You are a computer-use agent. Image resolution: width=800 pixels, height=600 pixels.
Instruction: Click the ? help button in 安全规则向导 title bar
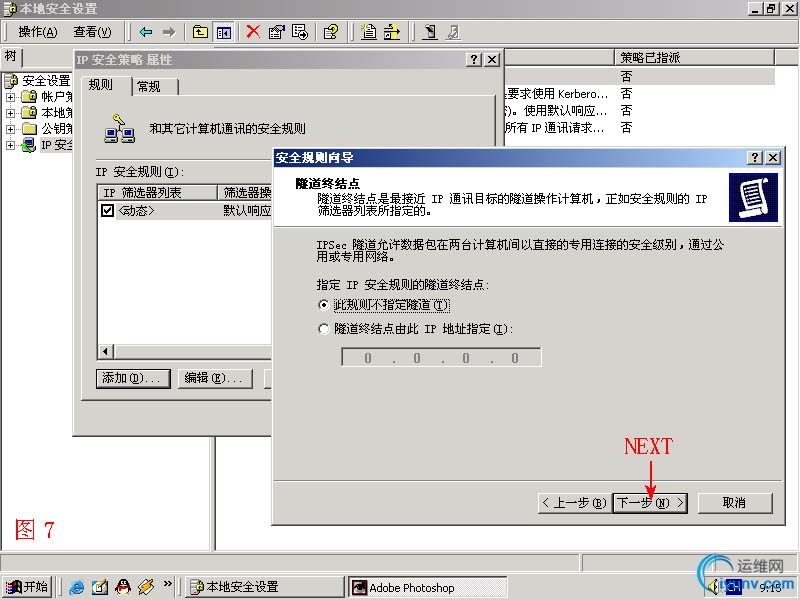point(755,157)
